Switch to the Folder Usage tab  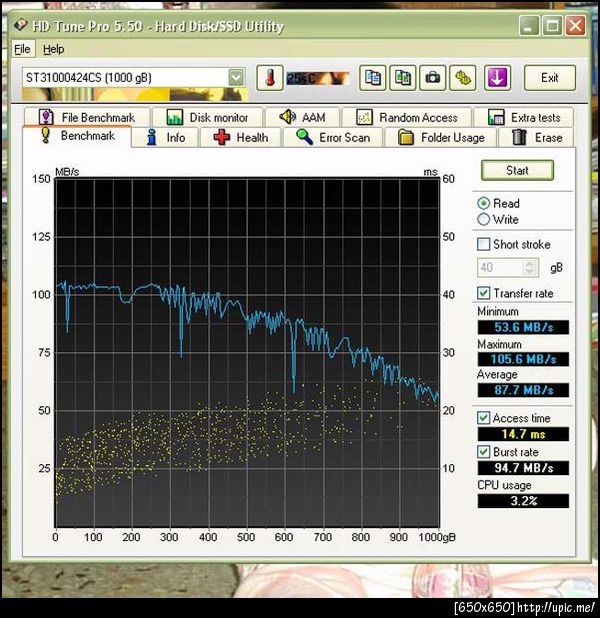[440, 138]
